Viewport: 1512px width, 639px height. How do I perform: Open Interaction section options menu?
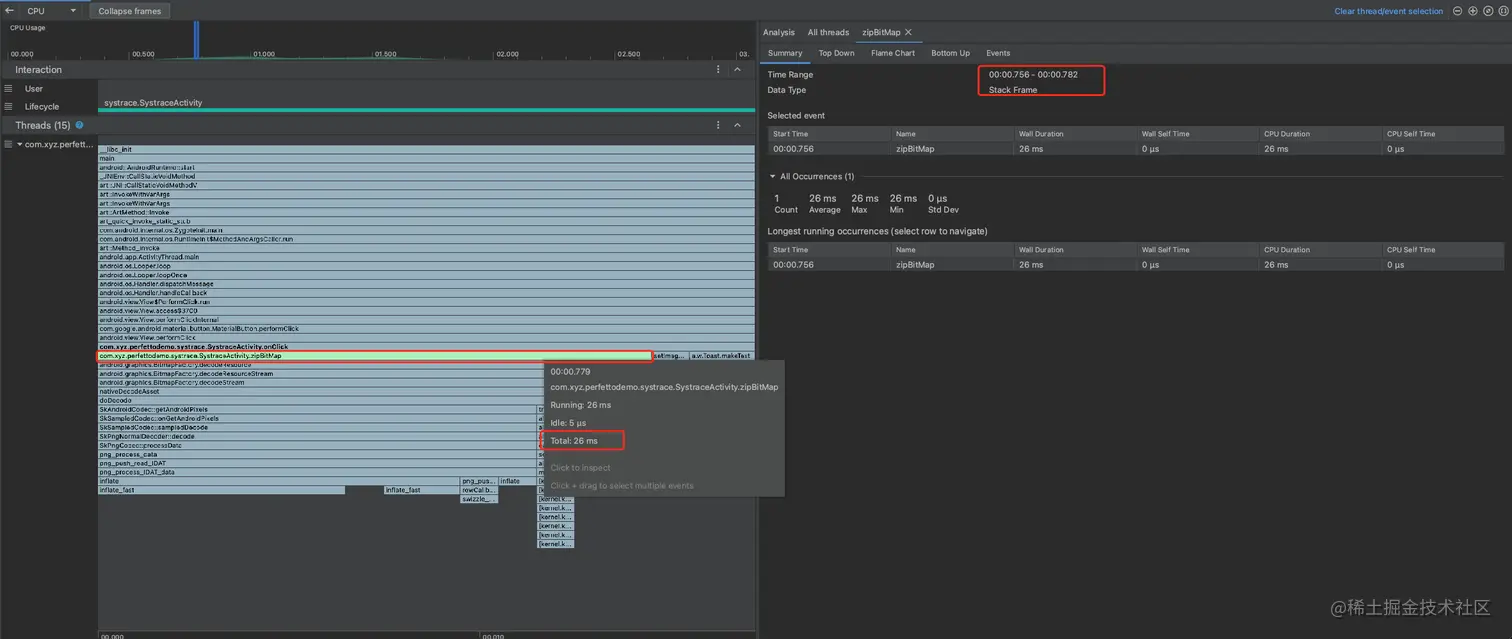coord(718,70)
